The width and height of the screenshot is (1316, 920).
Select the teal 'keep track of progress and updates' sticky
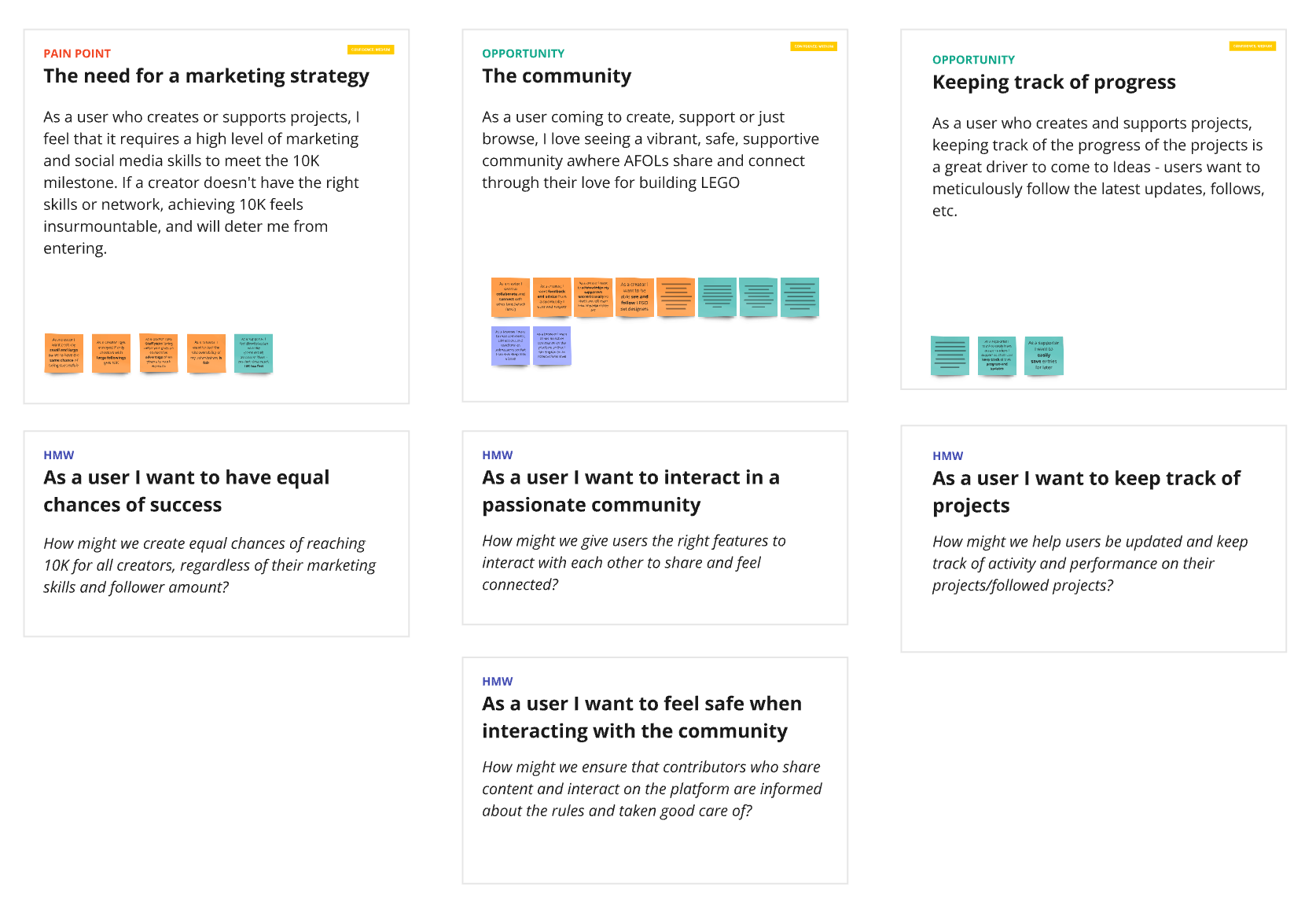coord(997,355)
